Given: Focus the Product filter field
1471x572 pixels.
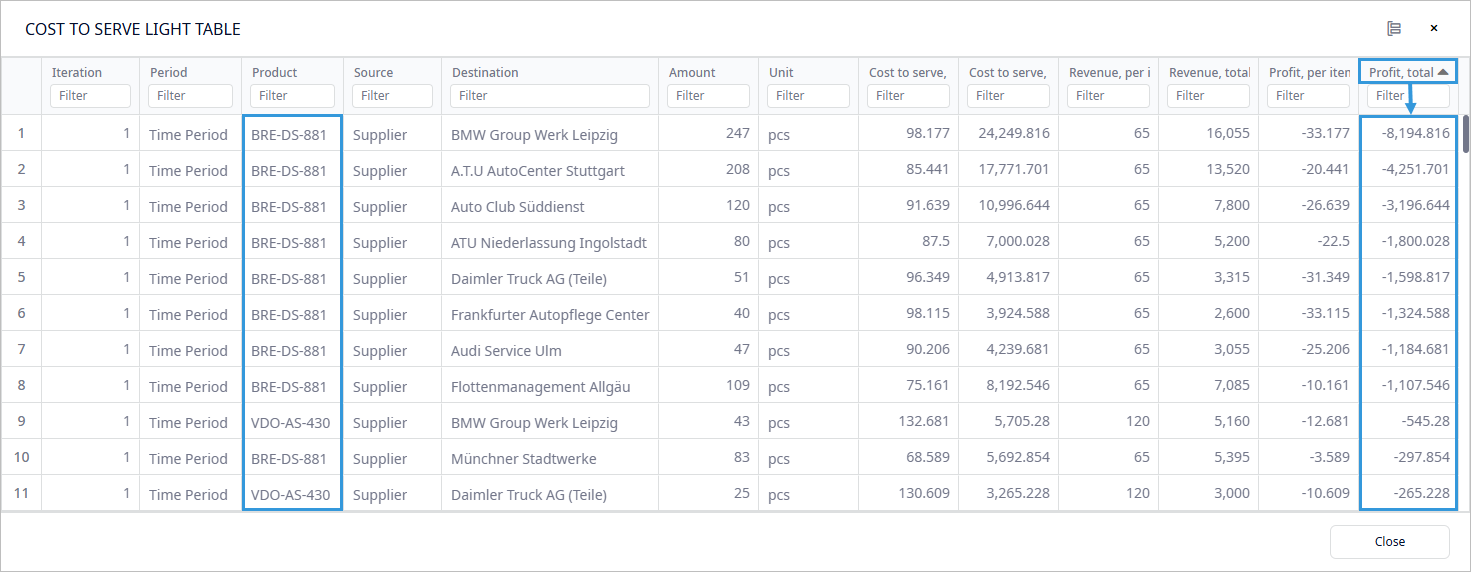Looking at the screenshot, I should coord(291,96).
